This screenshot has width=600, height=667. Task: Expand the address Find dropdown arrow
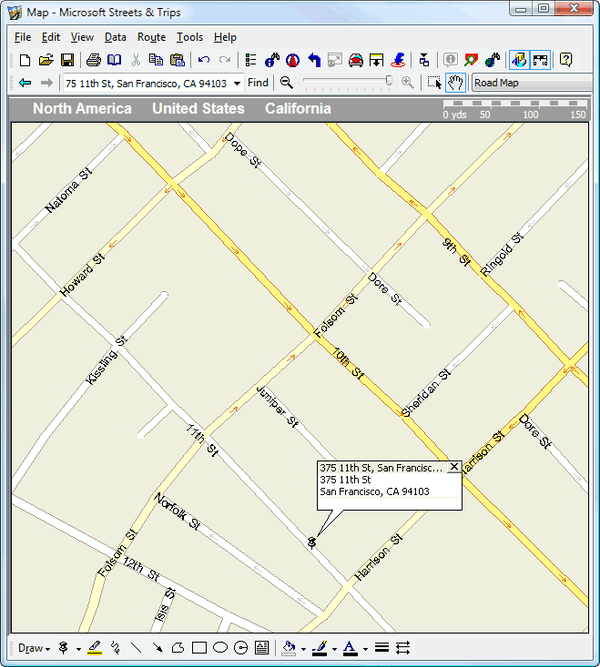point(237,83)
